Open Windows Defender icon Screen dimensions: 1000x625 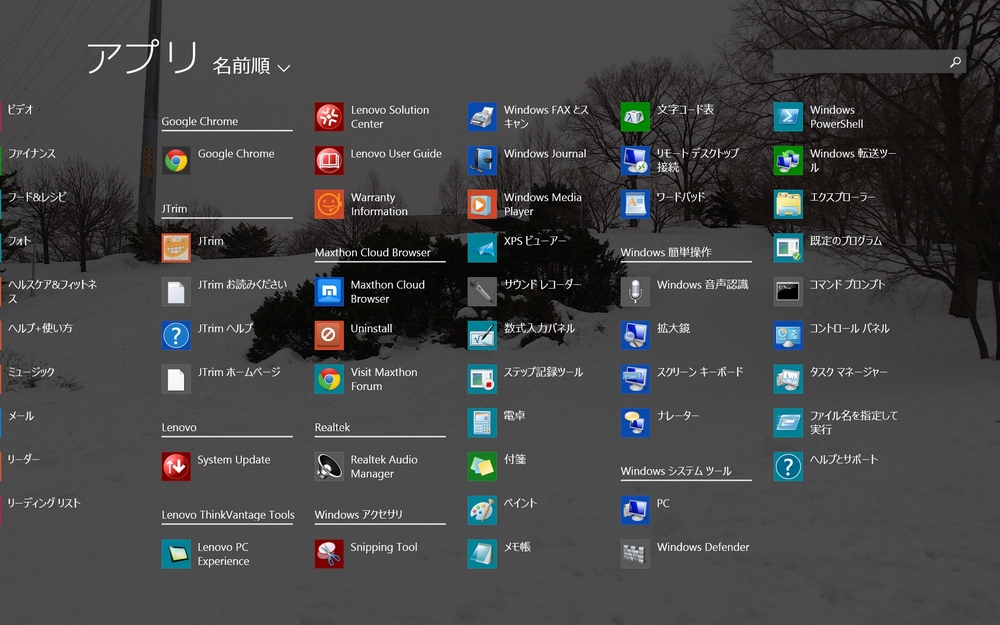(x=635, y=554)
